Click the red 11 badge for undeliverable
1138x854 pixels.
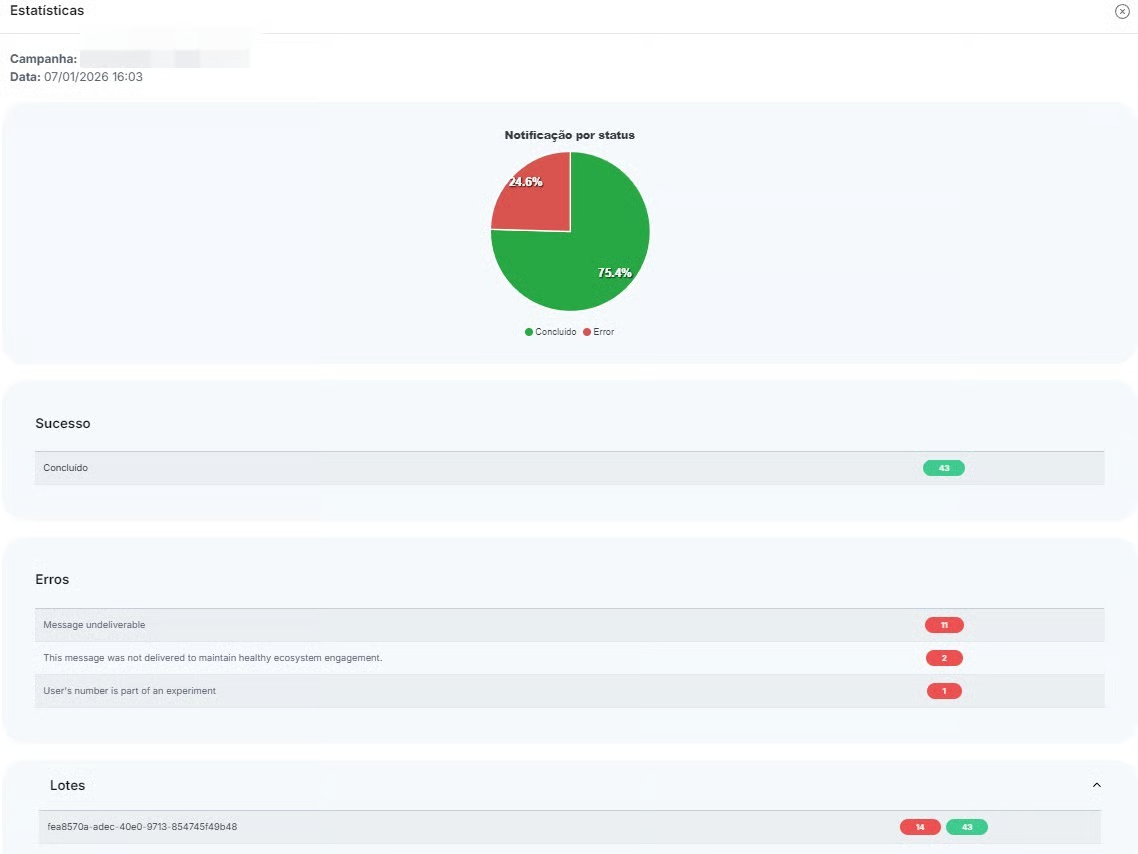tap(944, 625)
